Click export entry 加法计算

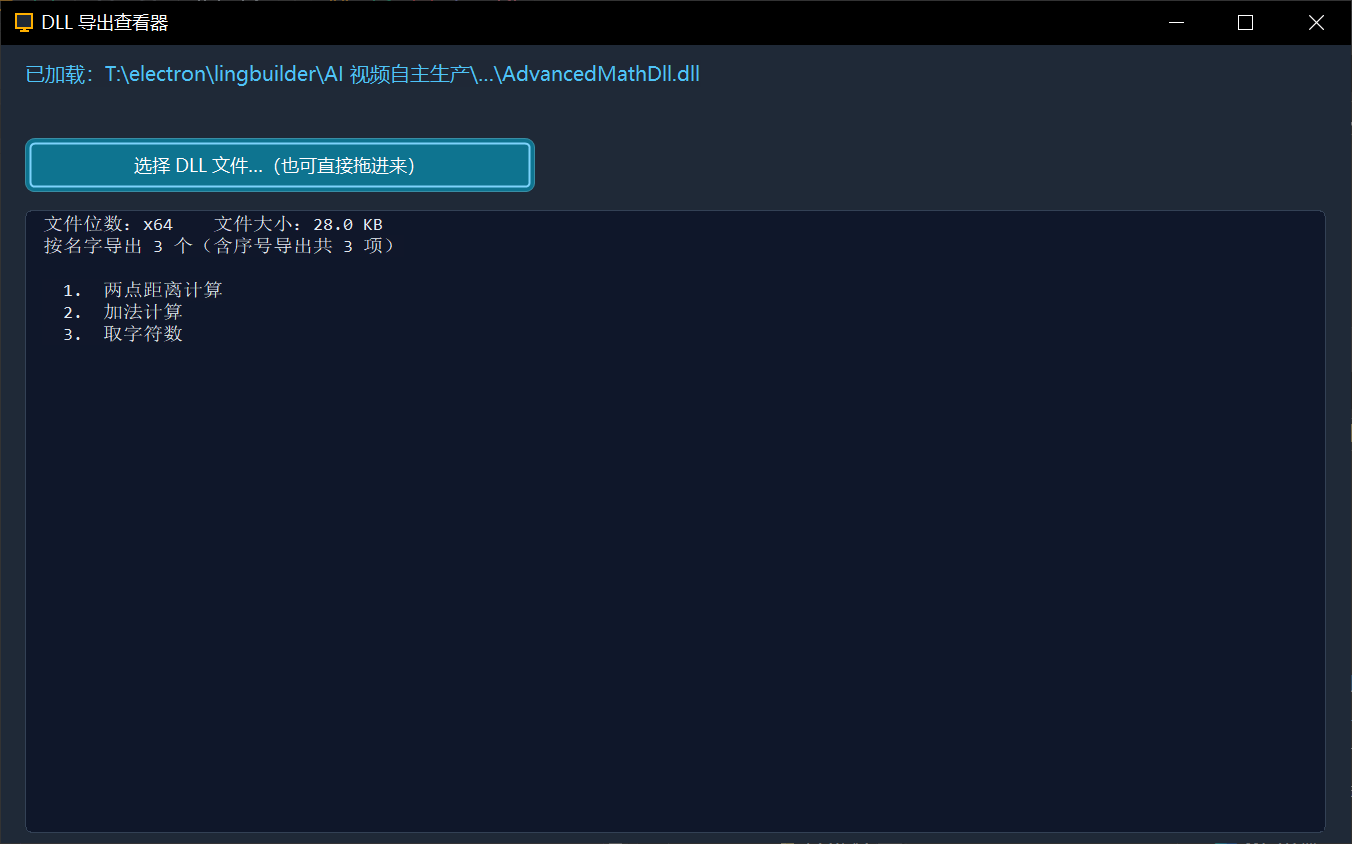tap(143, 312)
